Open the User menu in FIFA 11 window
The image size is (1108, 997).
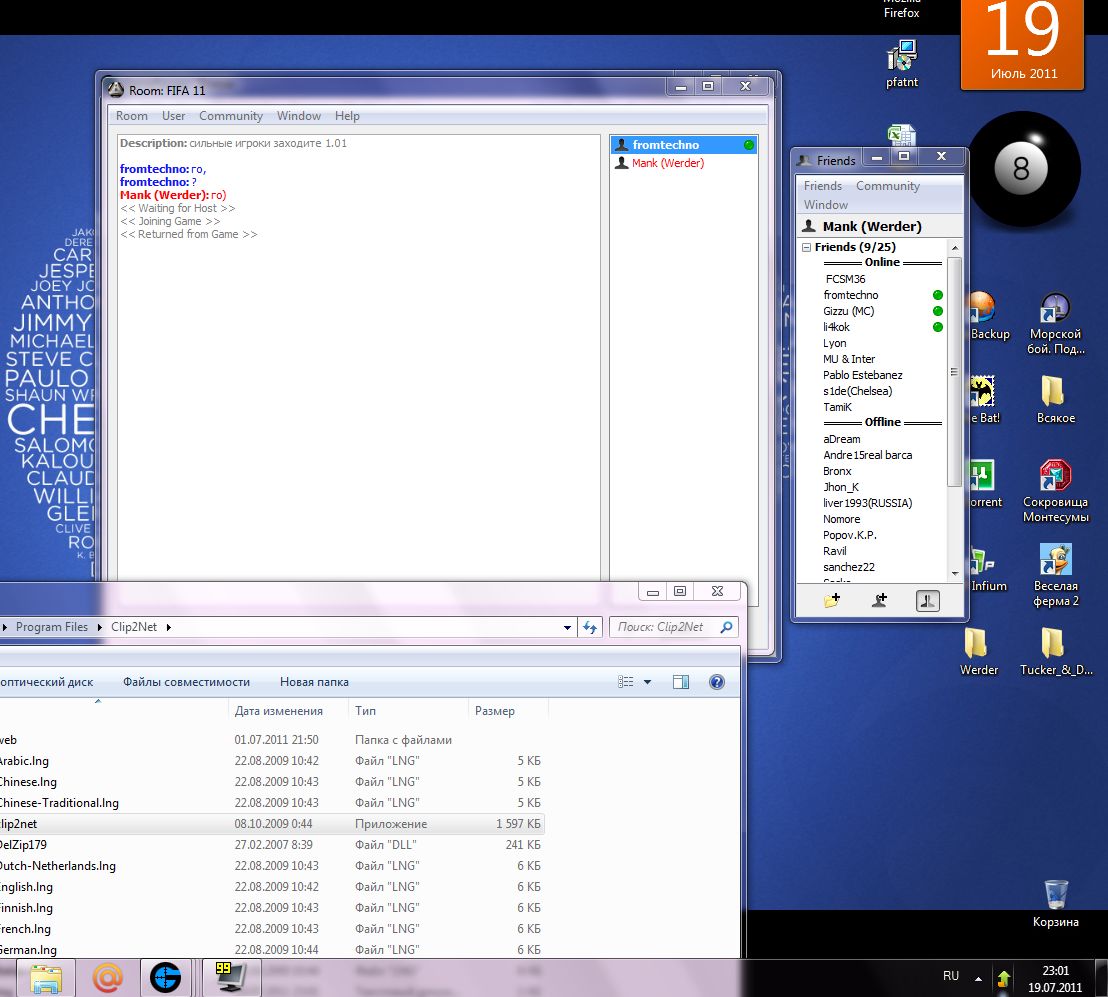point(173,116)
